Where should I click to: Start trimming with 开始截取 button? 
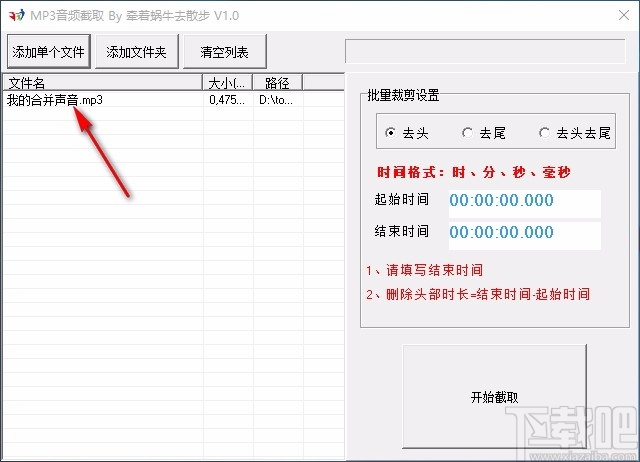[494, 397]
